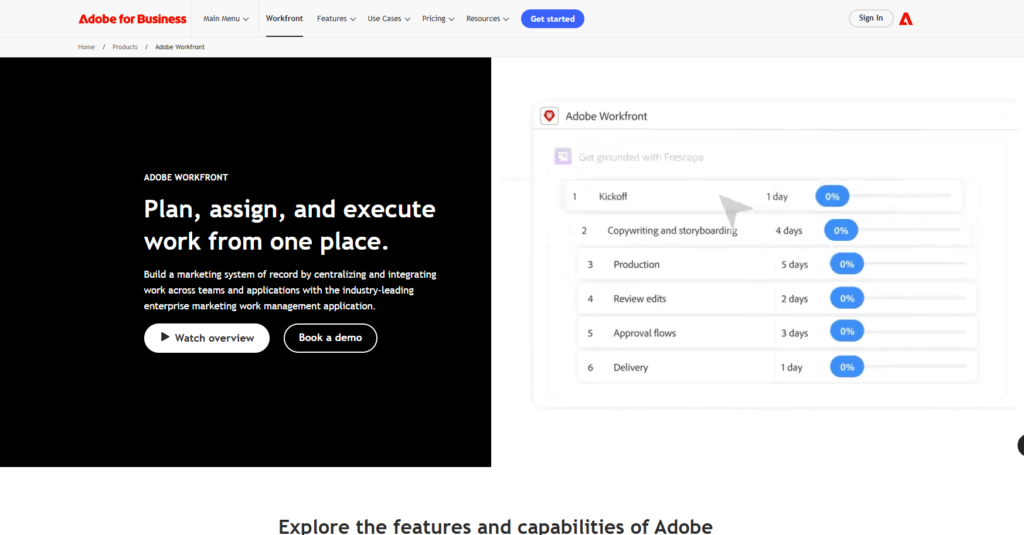Go to Home breadcrumb link
The width and height of the screenshot is (1024, 535).
87,47
